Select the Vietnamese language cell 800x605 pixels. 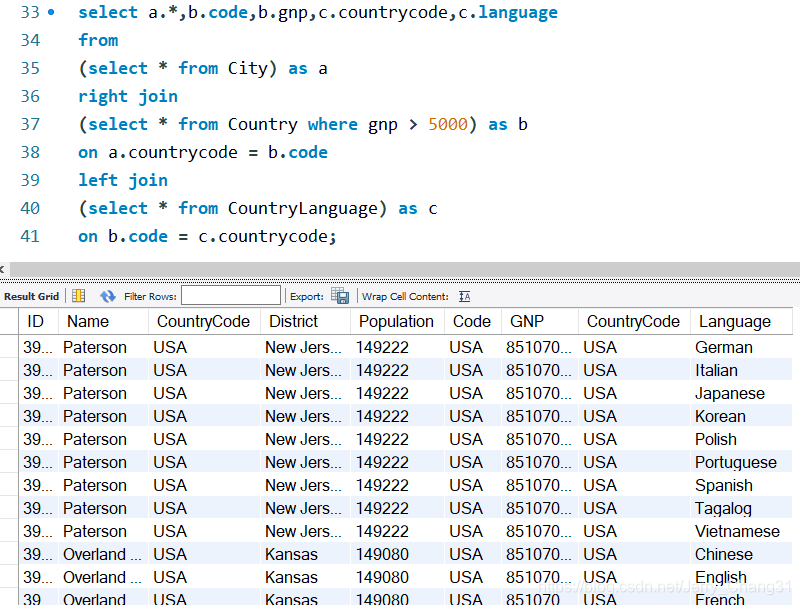[741, 531]
